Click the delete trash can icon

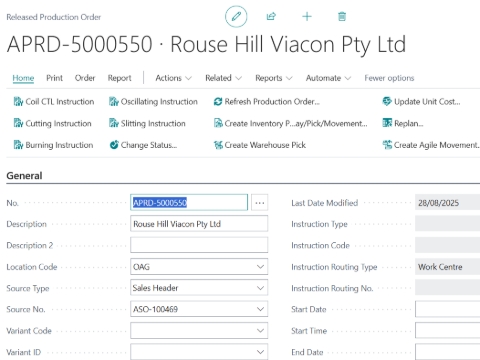click(x=342, y=16)
